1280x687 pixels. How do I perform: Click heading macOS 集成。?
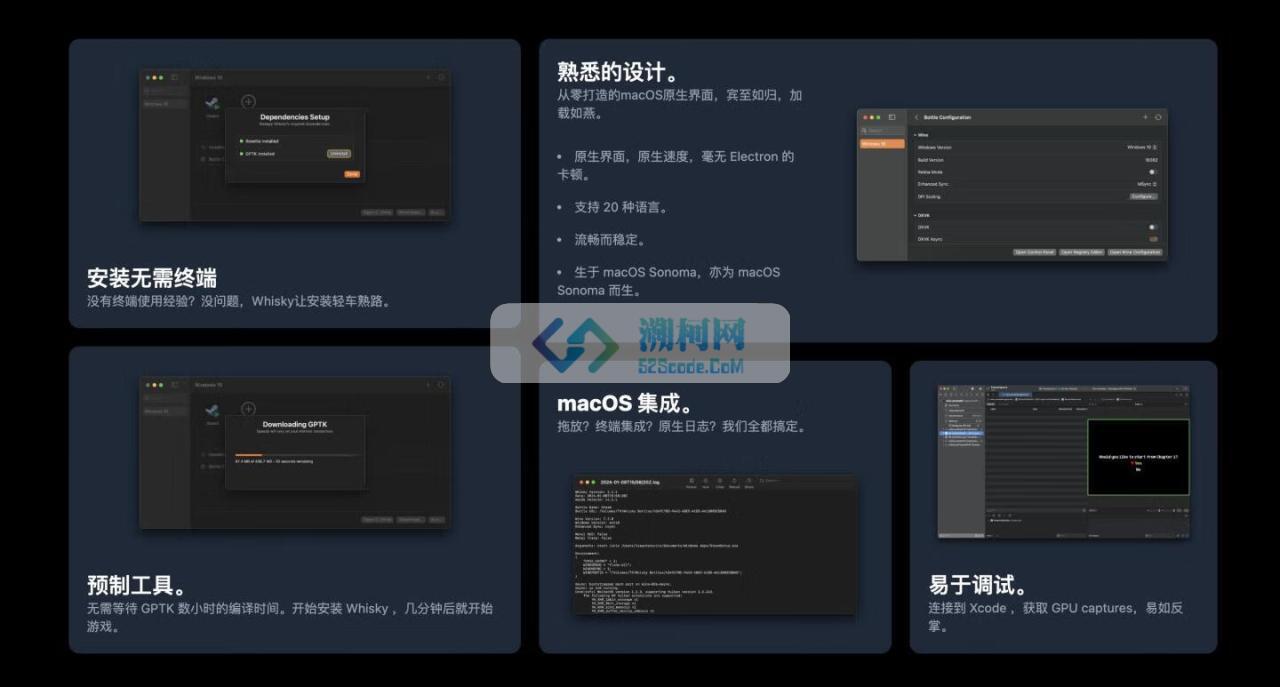point(625,404)
